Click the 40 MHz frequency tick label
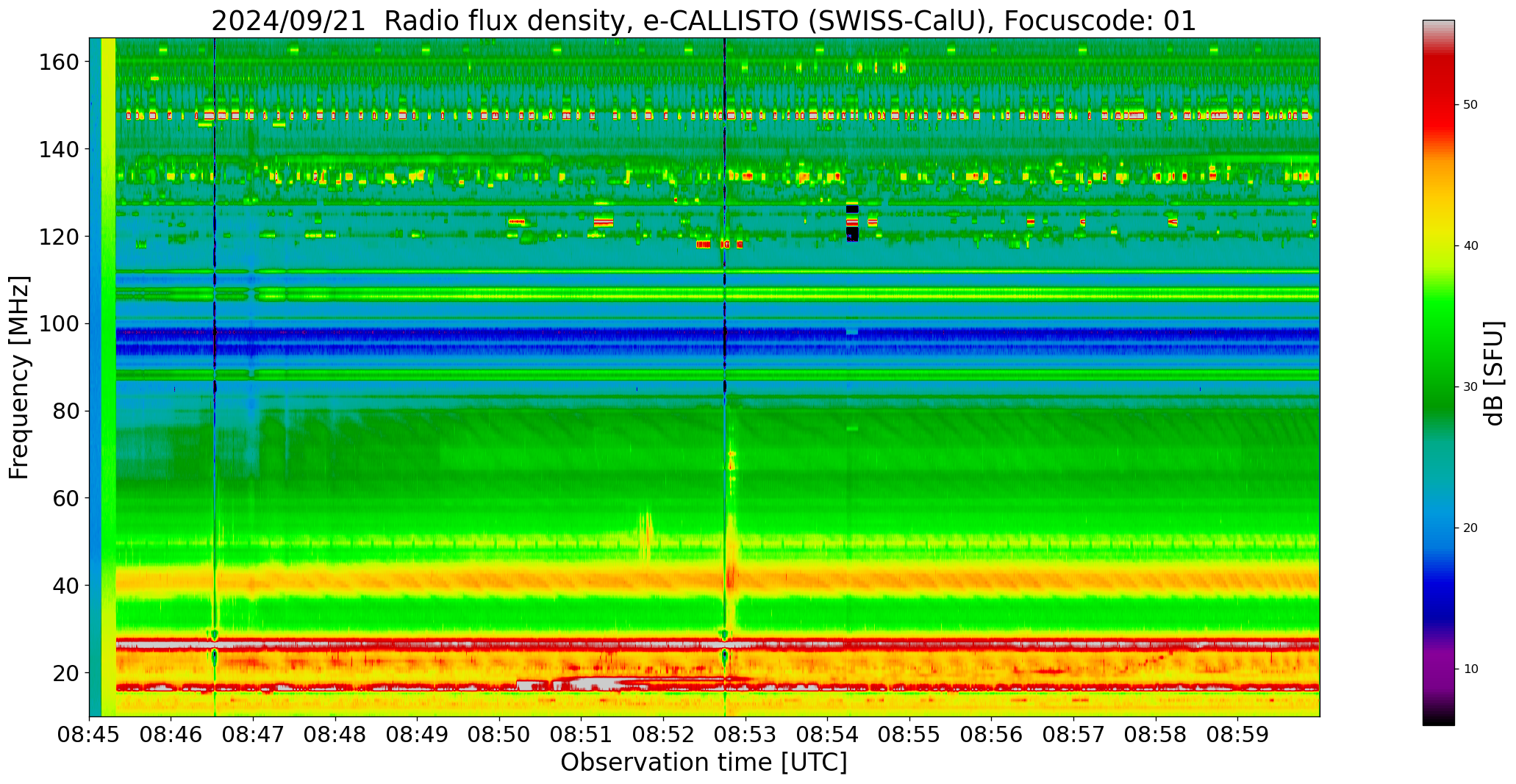This screenshot has width=1516, height=784. pos(65,586)
